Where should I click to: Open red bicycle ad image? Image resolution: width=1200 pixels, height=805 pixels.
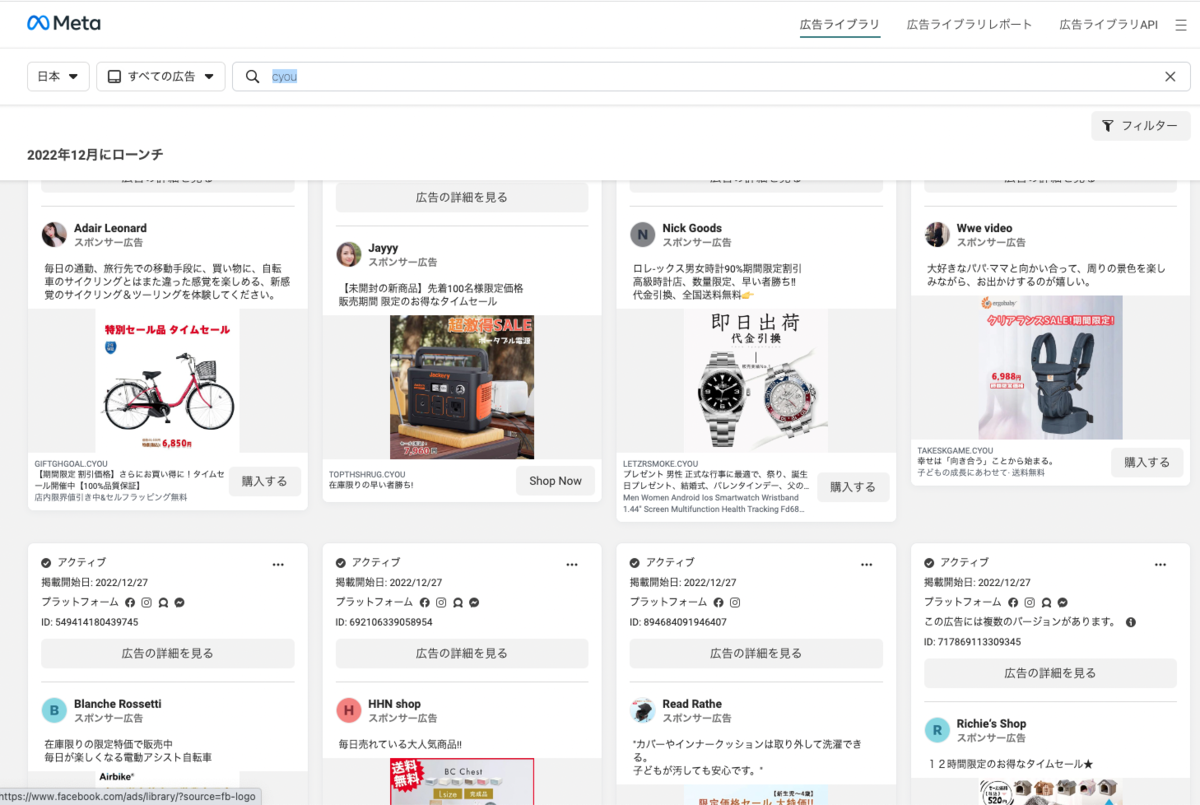click(x=168, y=381)
